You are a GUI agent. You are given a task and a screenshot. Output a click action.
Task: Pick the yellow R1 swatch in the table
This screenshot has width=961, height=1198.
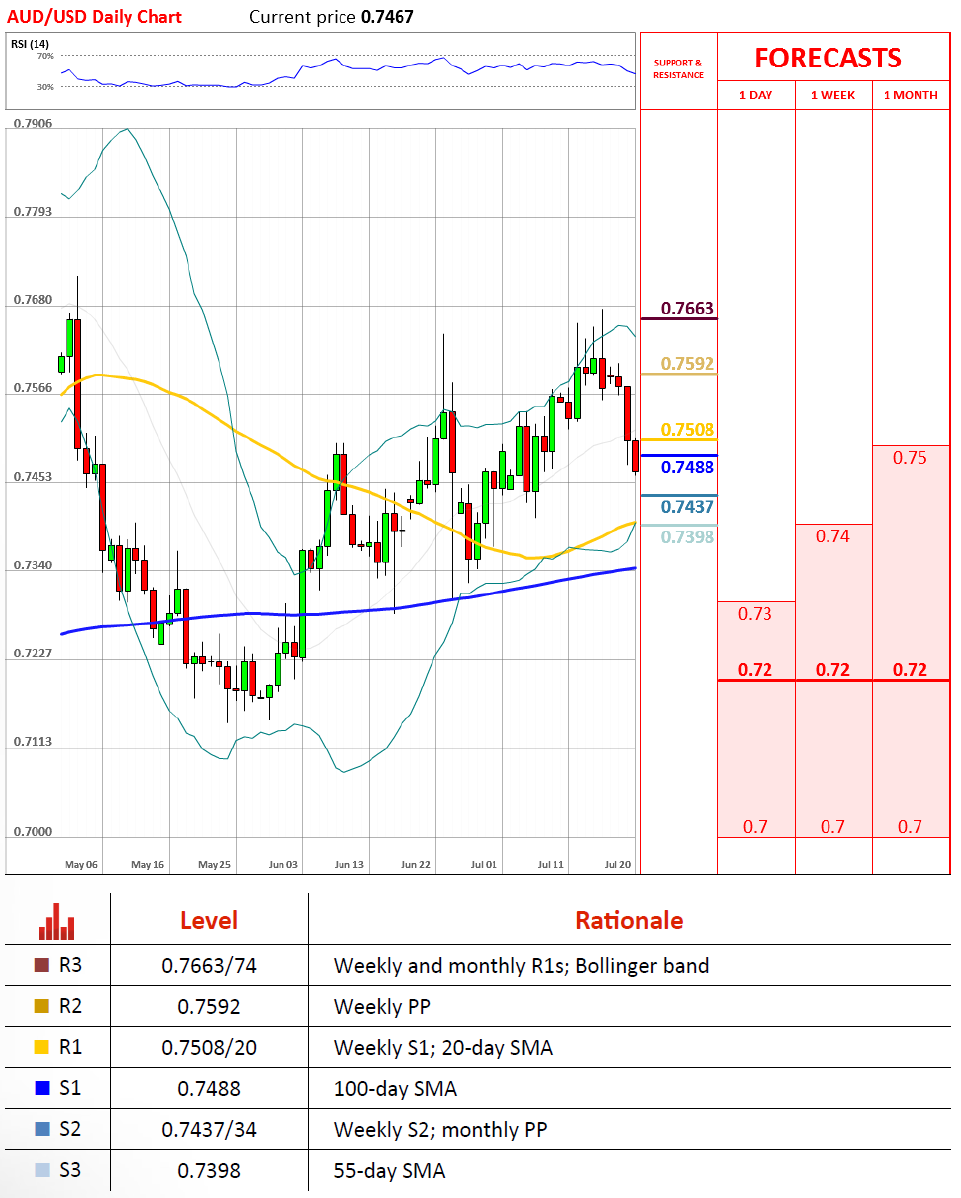[41, 1048]
